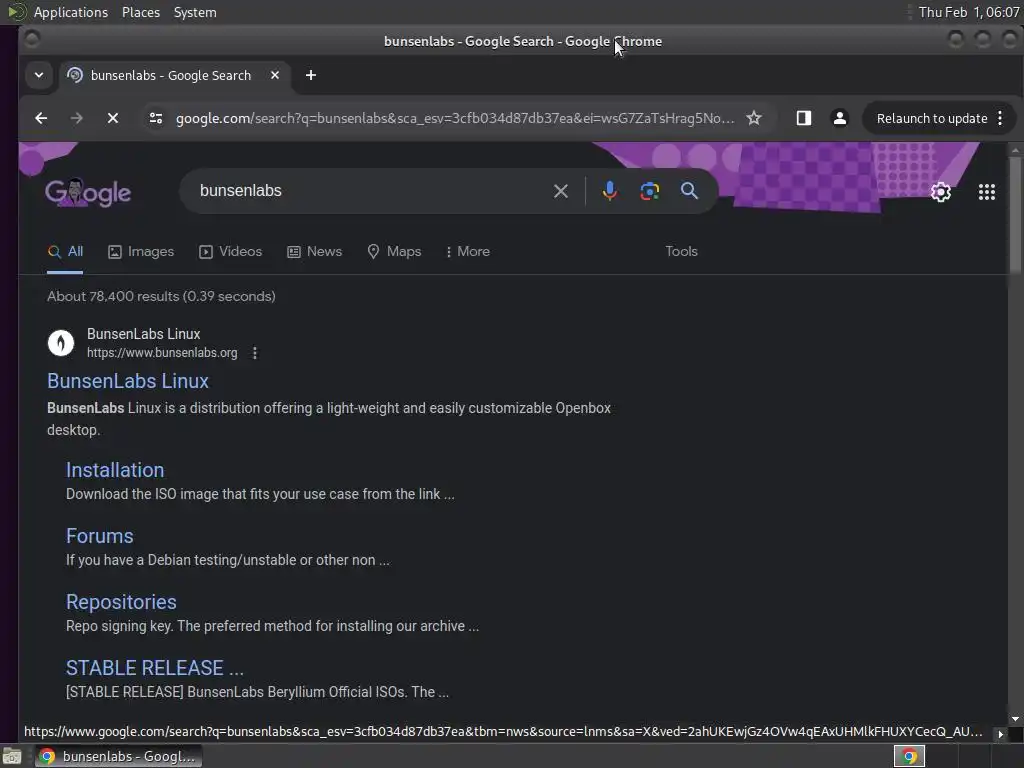This screenshot has width=1024, height=768.
Task: Open the Places menu
Action: (x=140, y=12)
